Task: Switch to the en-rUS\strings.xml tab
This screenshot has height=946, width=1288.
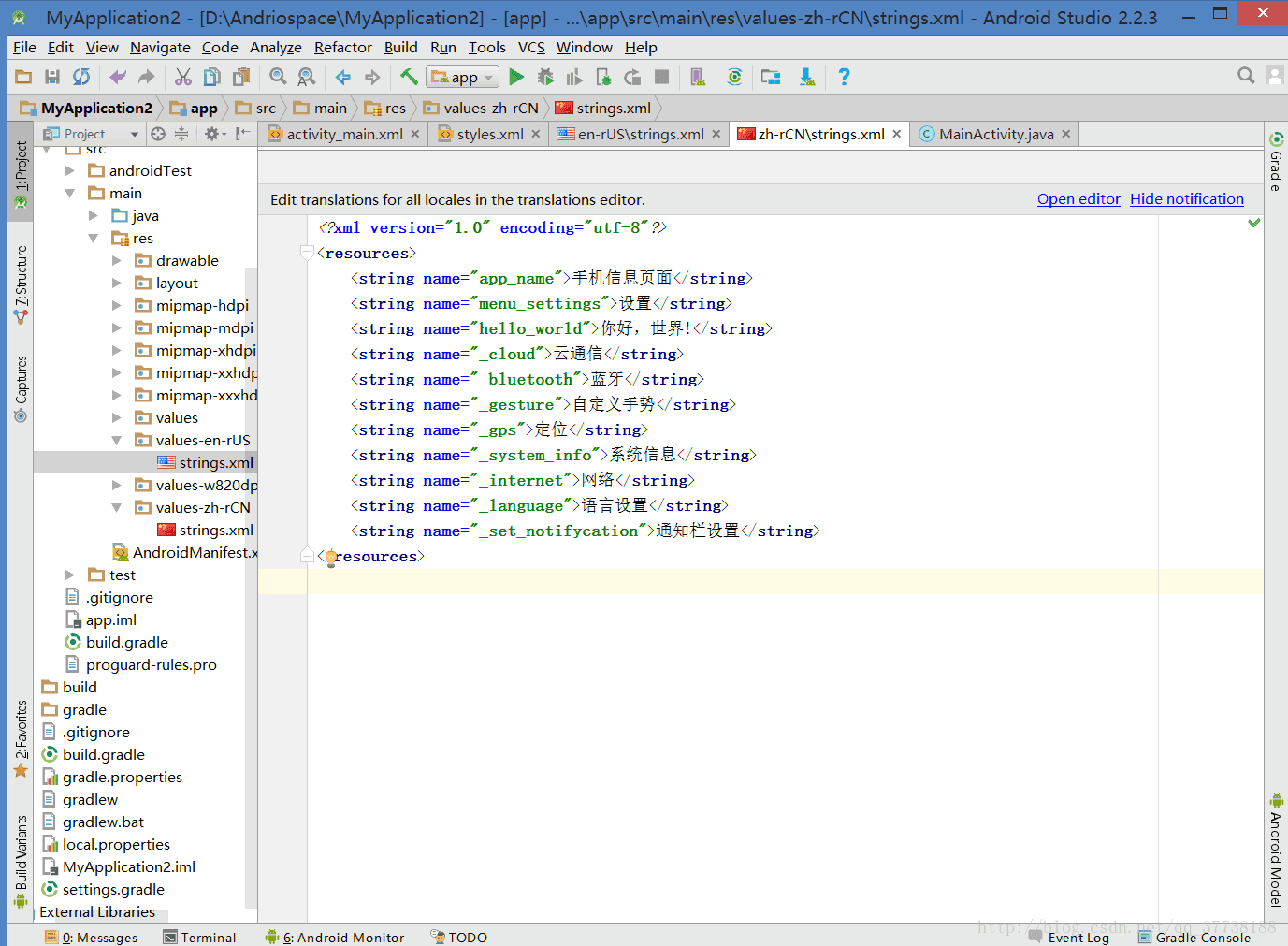Action: [x=641, y=134]
